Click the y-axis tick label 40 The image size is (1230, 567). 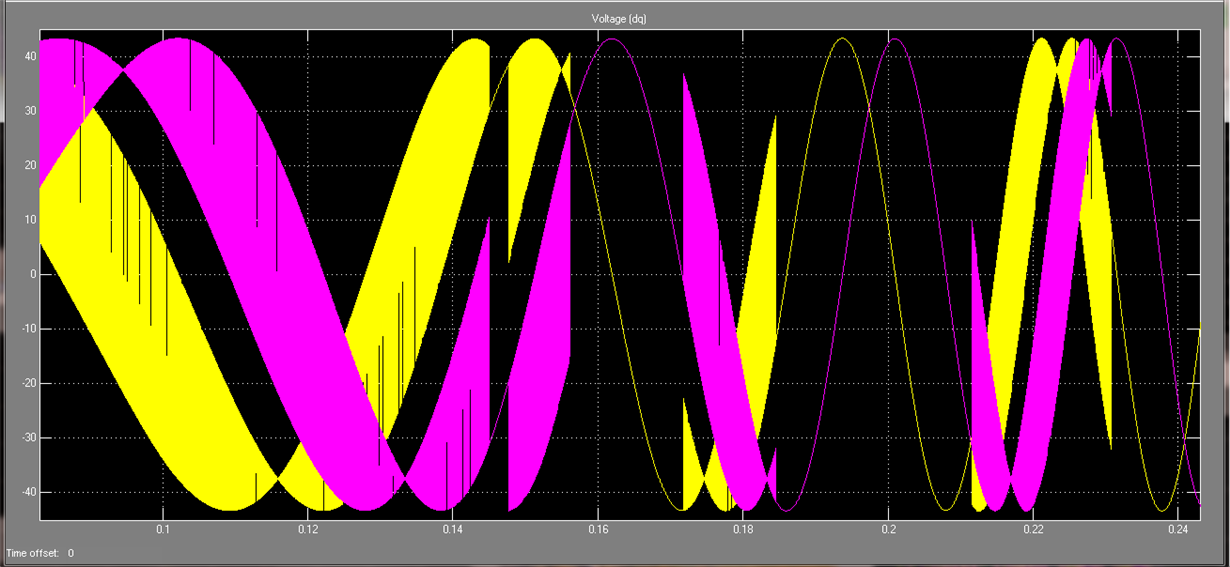30,56
